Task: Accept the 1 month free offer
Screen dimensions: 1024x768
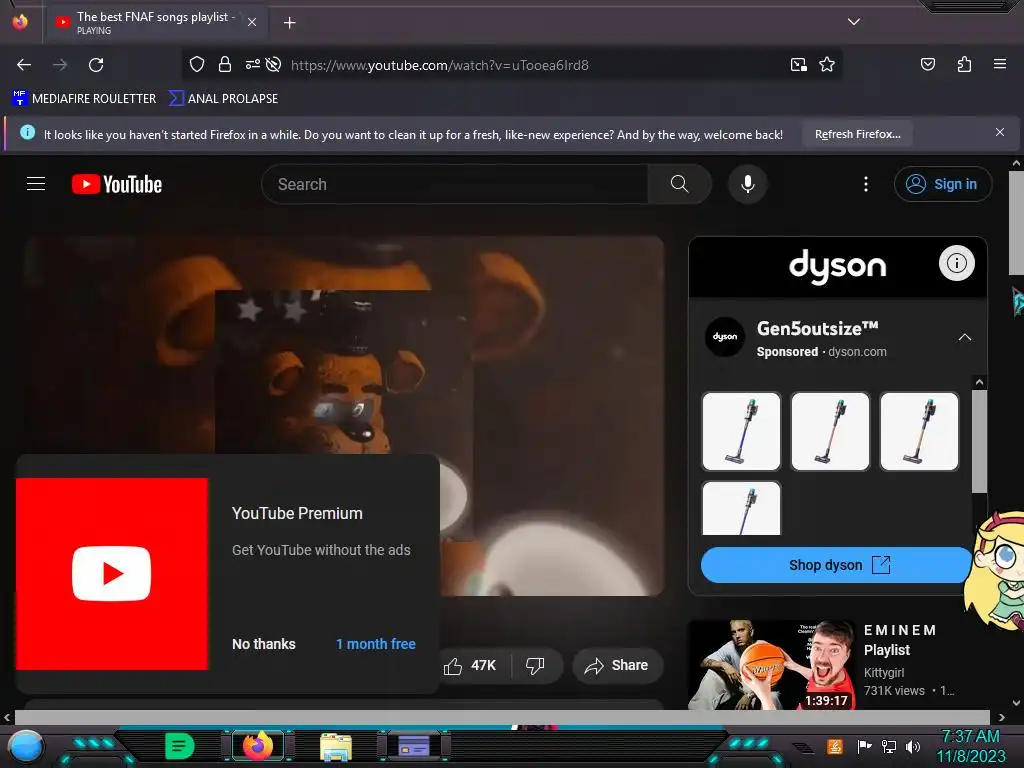Action: (376, 644)
